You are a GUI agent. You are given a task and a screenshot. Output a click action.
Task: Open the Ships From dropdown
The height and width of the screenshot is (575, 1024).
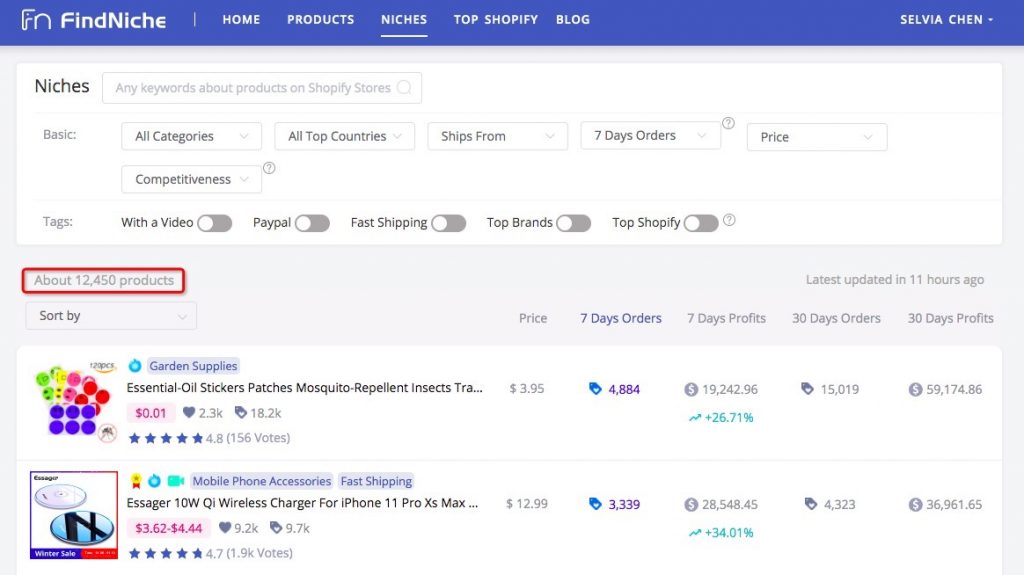click(498, 136)
